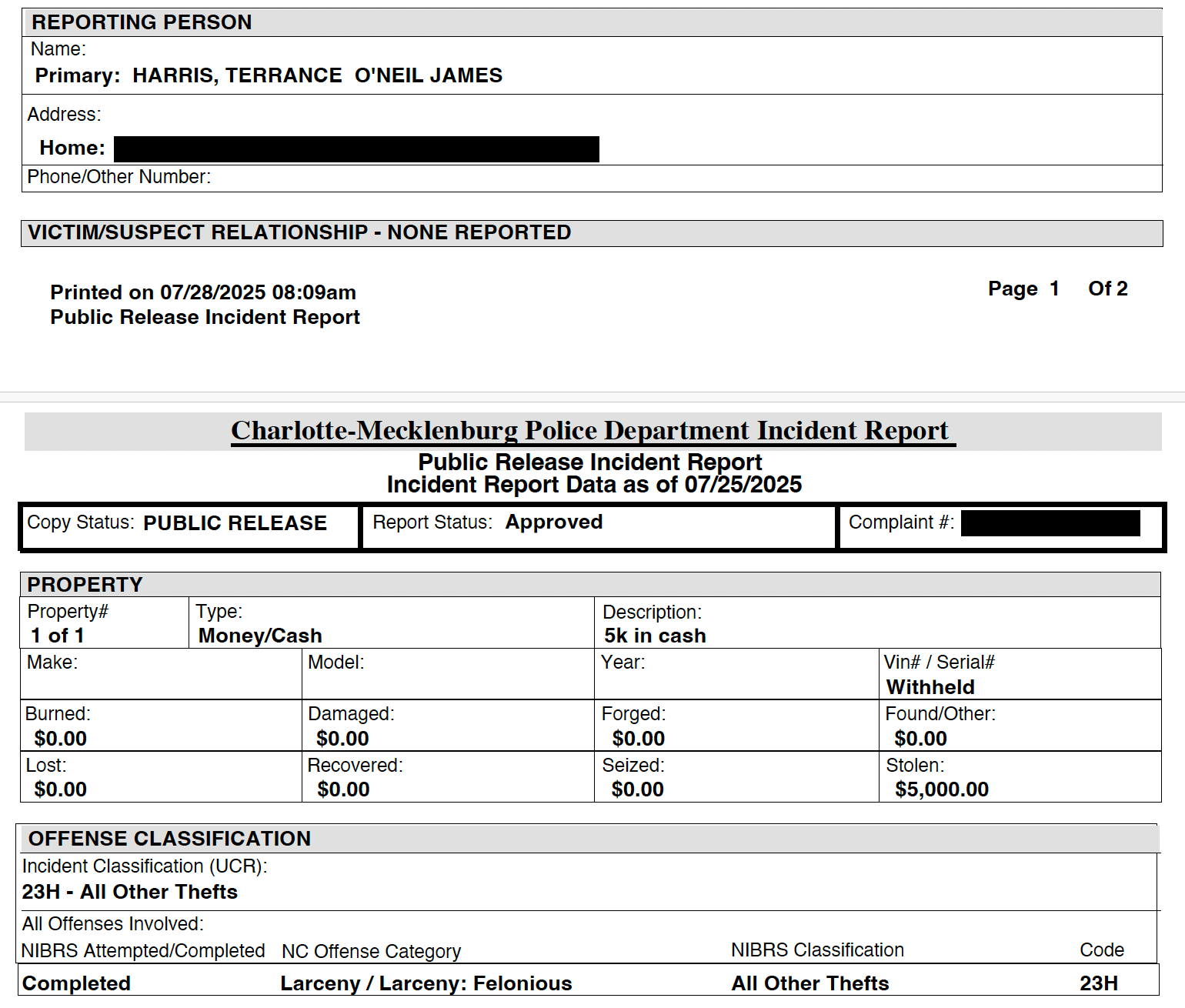The height and width of the screenshot is (1008, 1185).
Task: Click the Withheld Vin/Serial value
Action: tap(930, 687)
